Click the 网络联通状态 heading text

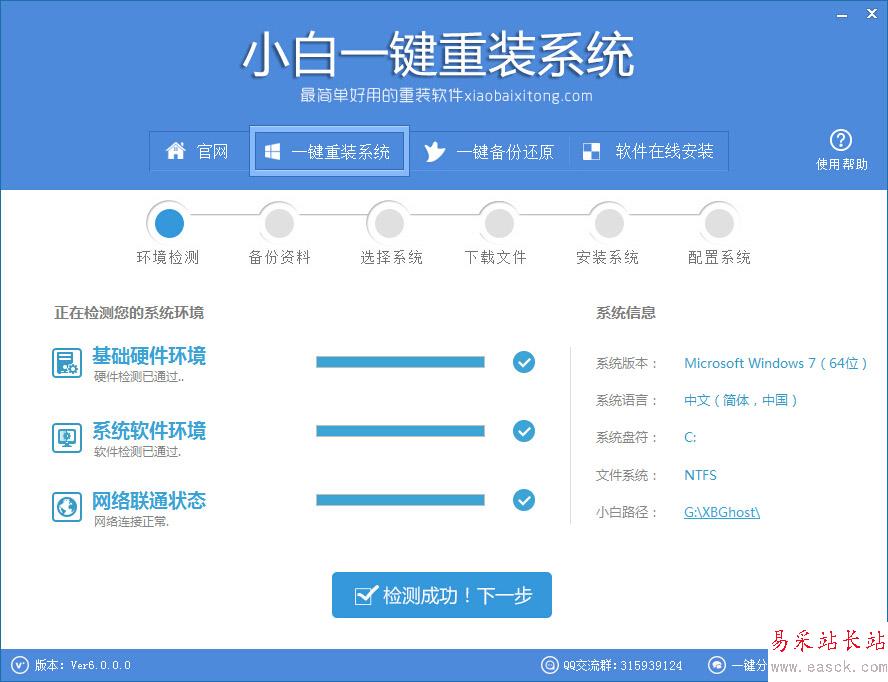click(x=149, y=501)
